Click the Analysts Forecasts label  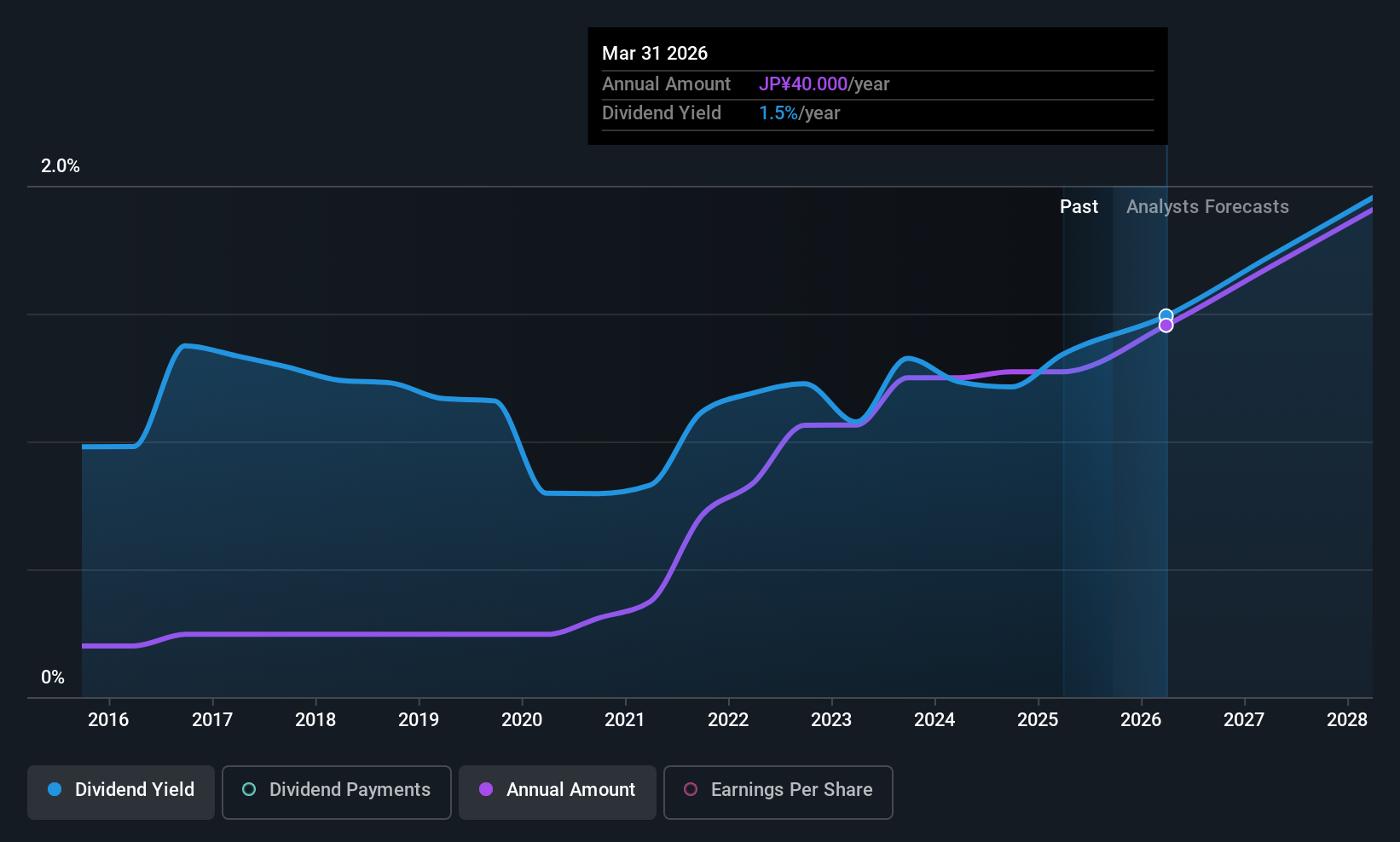coord(1207,207)
